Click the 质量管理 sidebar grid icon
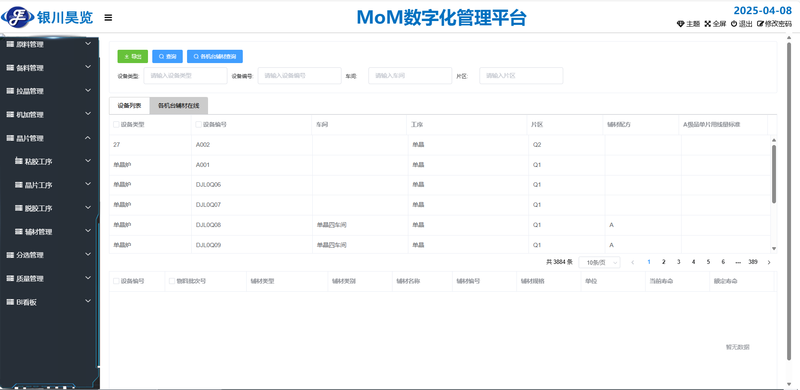This screenshot has width=800, height=390. 10,278
